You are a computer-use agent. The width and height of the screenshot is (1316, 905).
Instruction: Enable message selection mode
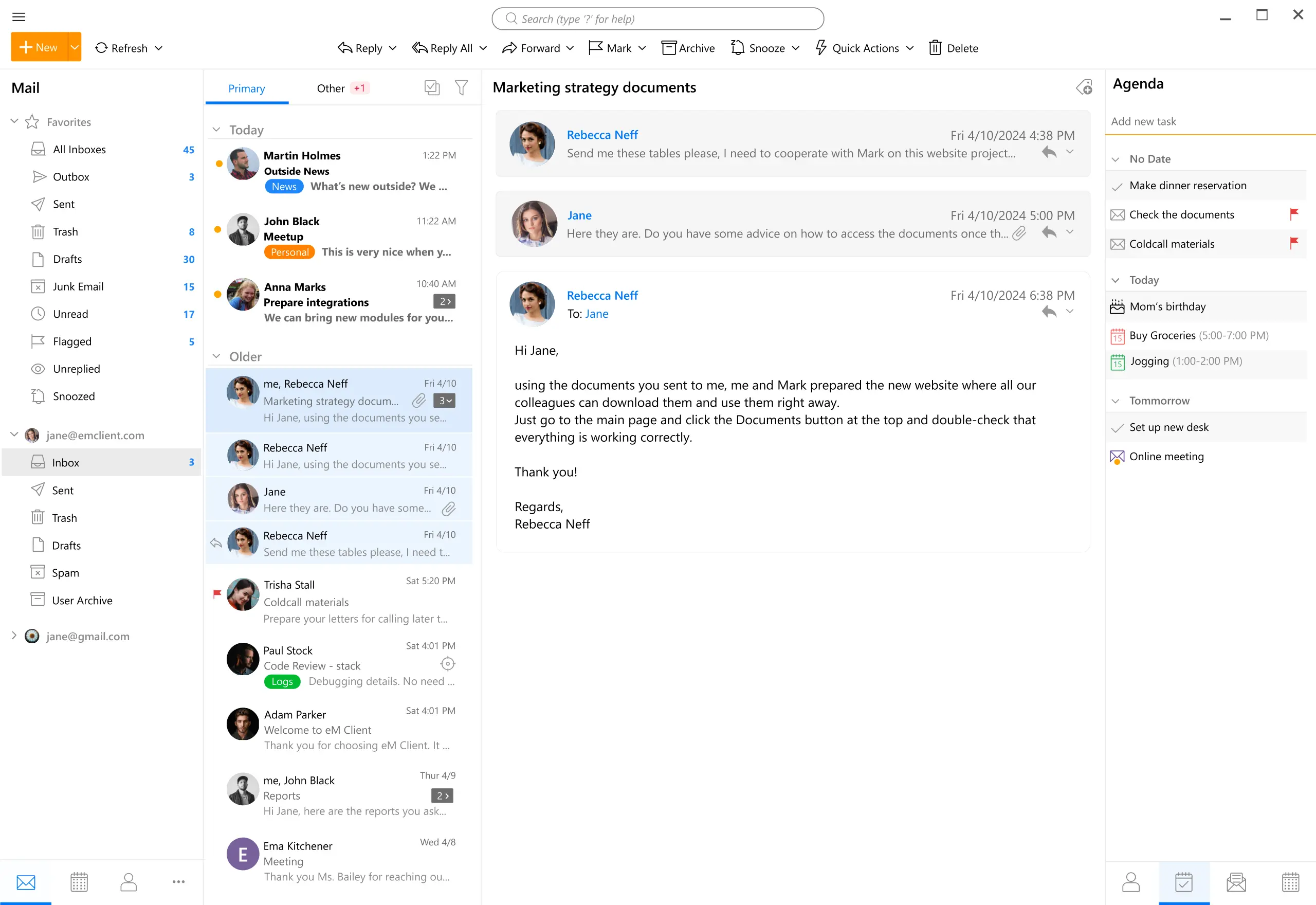(x=432, y=88)
